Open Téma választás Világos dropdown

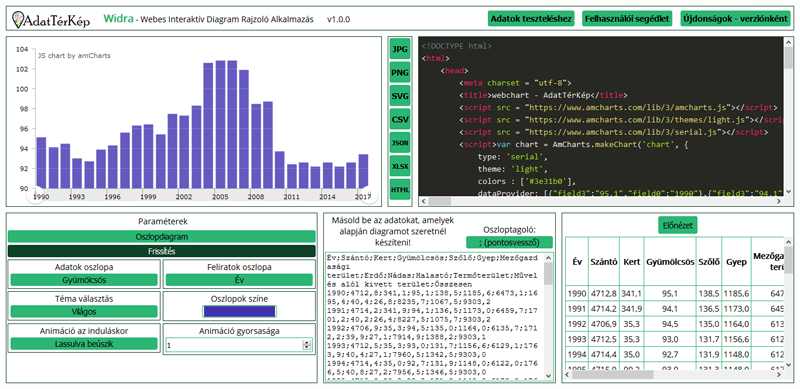(x=84, y=311)
